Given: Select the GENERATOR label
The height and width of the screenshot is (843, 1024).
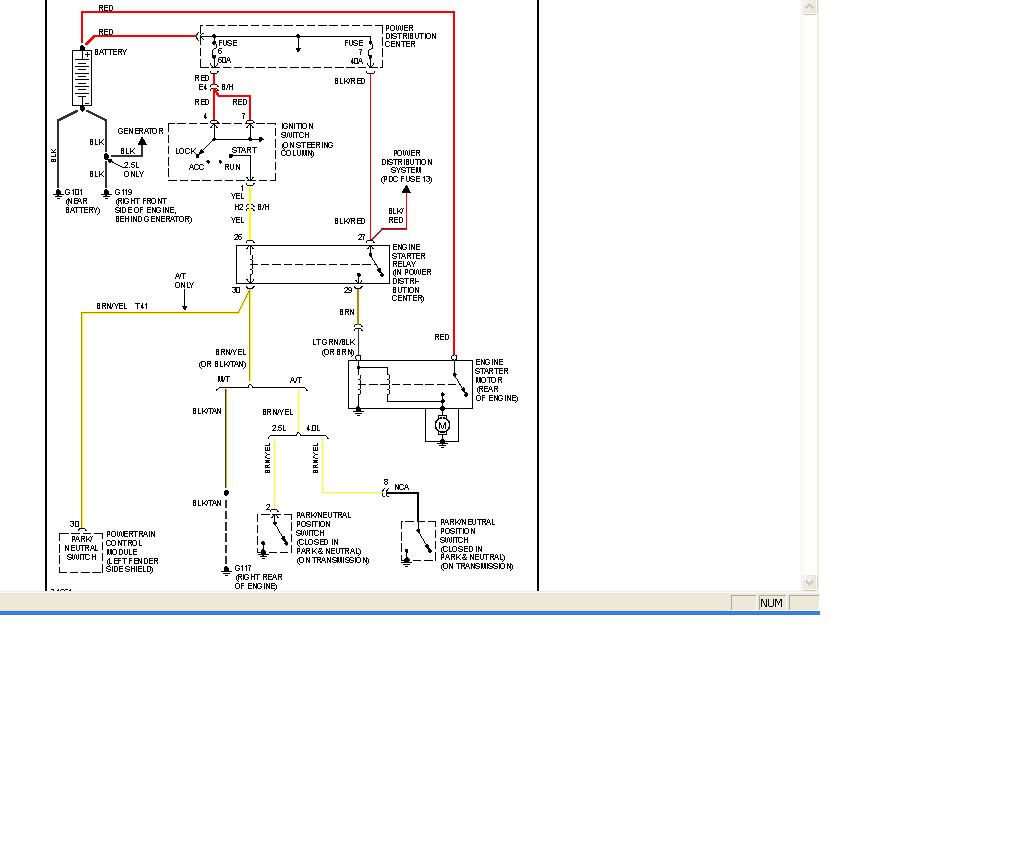Looking at the screenshot, I should tap(140, 131).
